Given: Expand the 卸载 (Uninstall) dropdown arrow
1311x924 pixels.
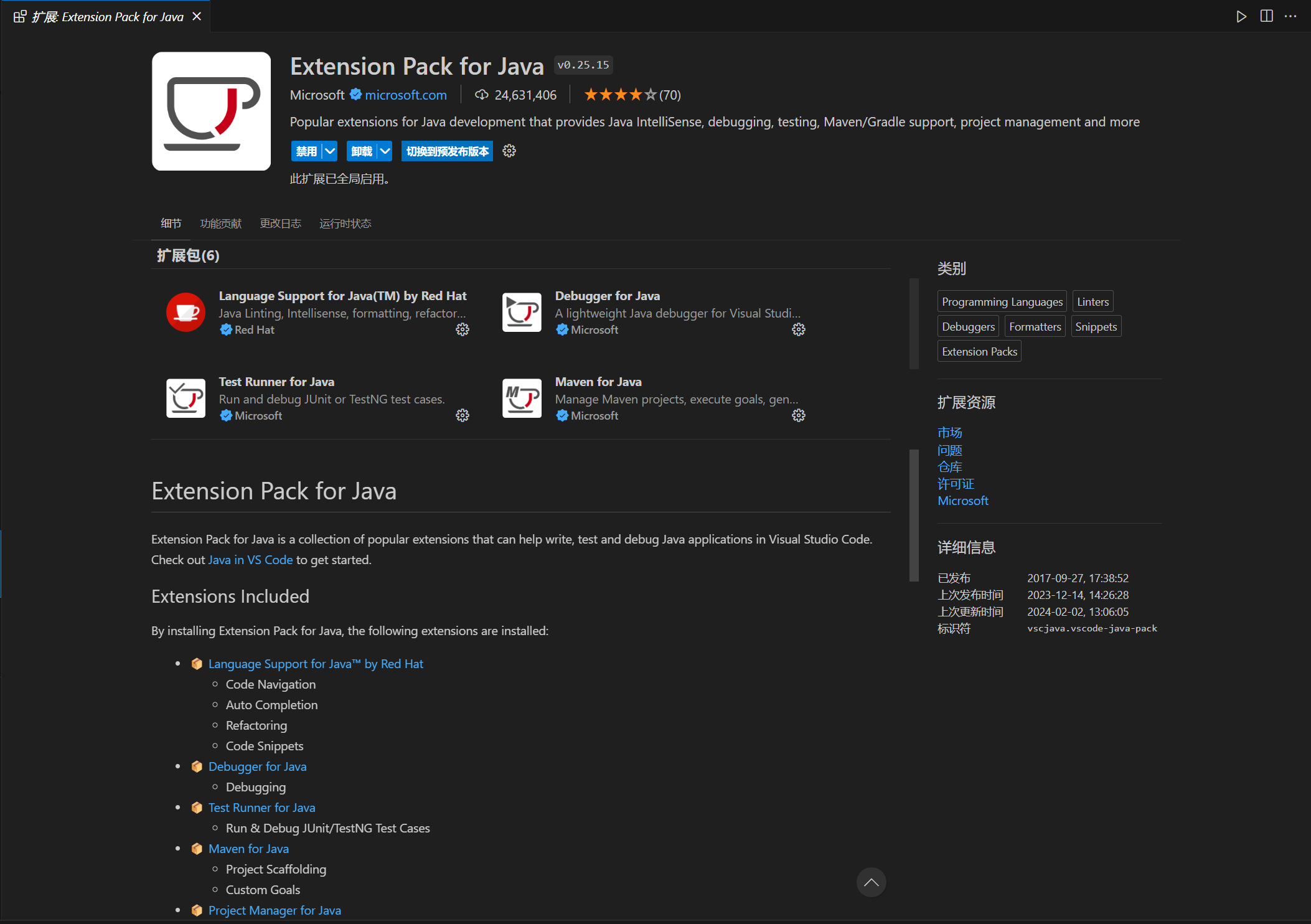Looking at the screenshot, I should [x=385, y=151].
